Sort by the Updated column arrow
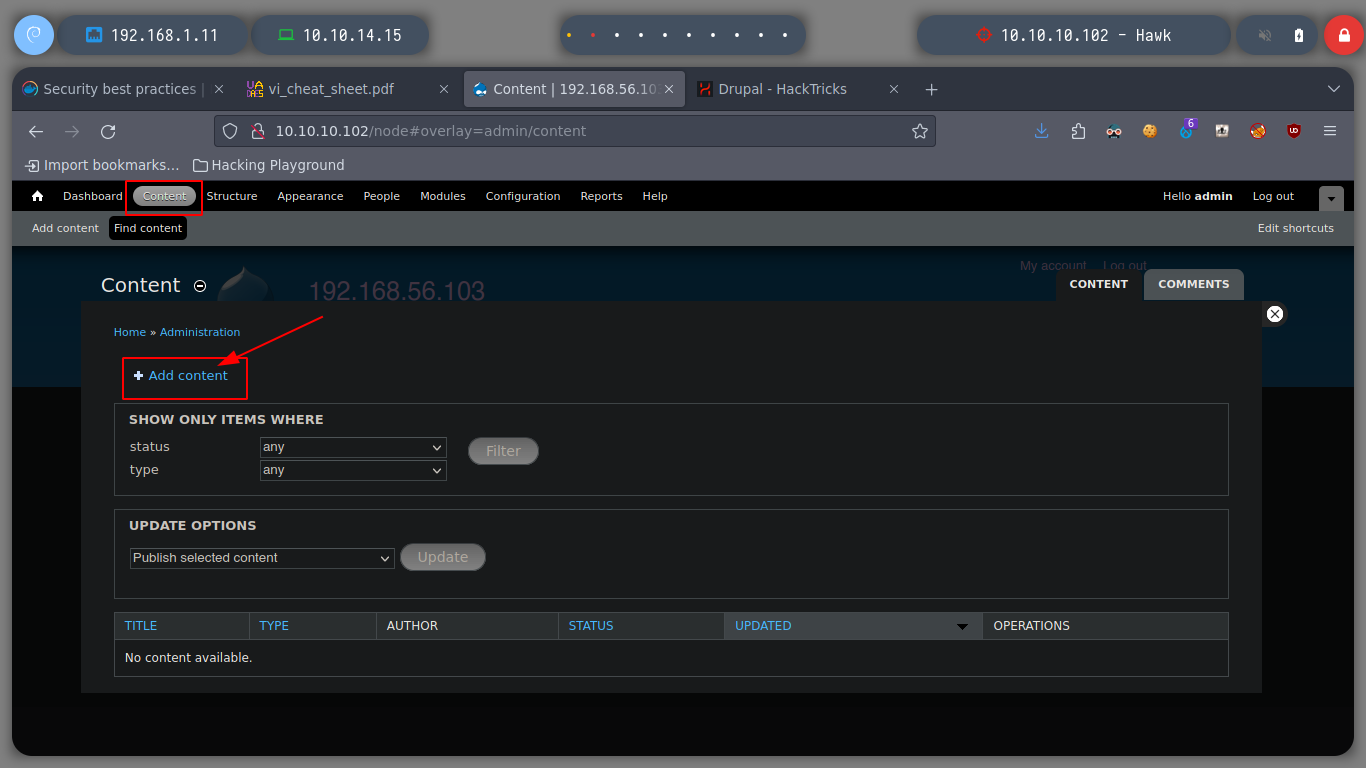 tap(962, 626)
